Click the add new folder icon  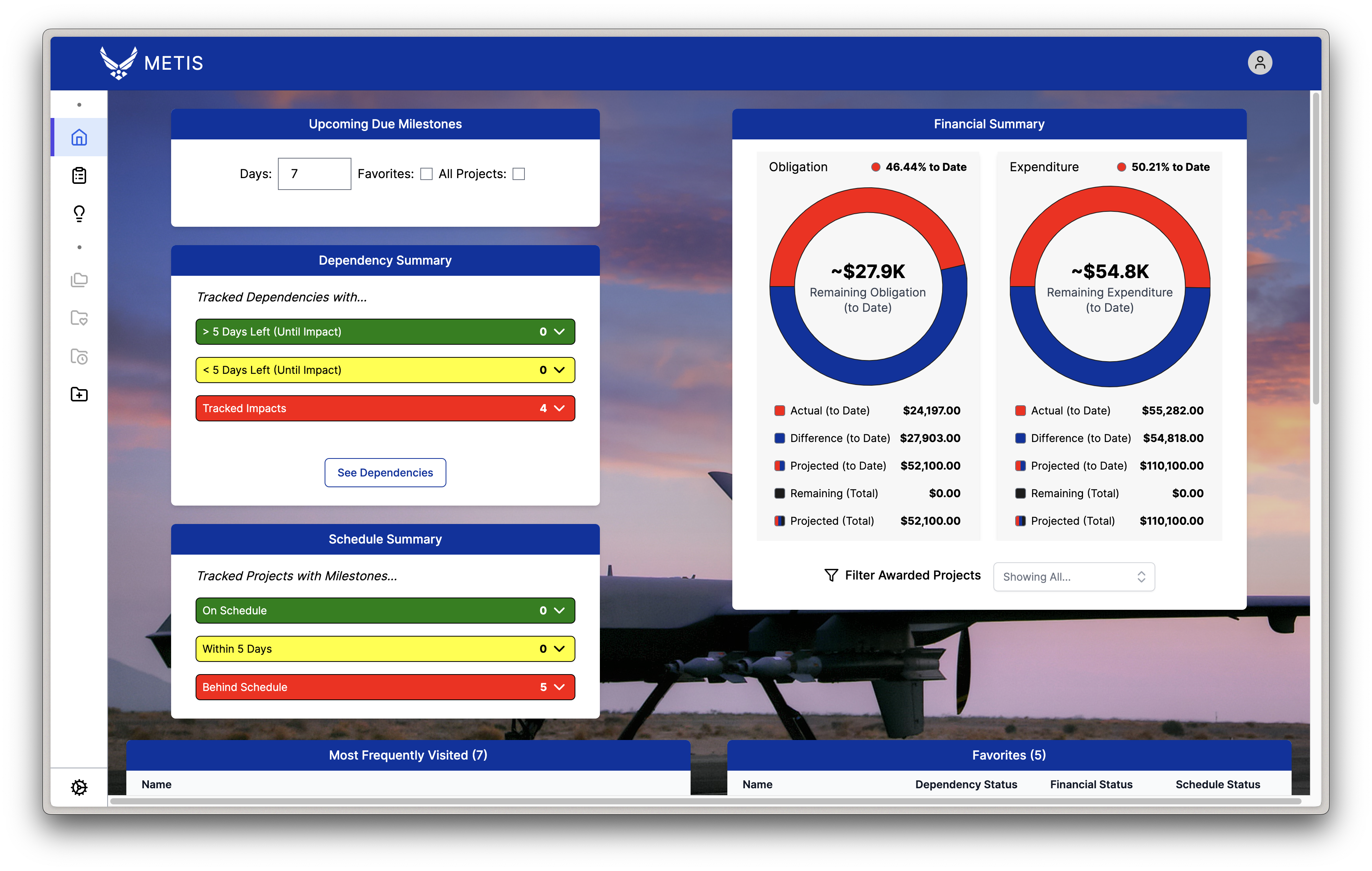point(78,395)
